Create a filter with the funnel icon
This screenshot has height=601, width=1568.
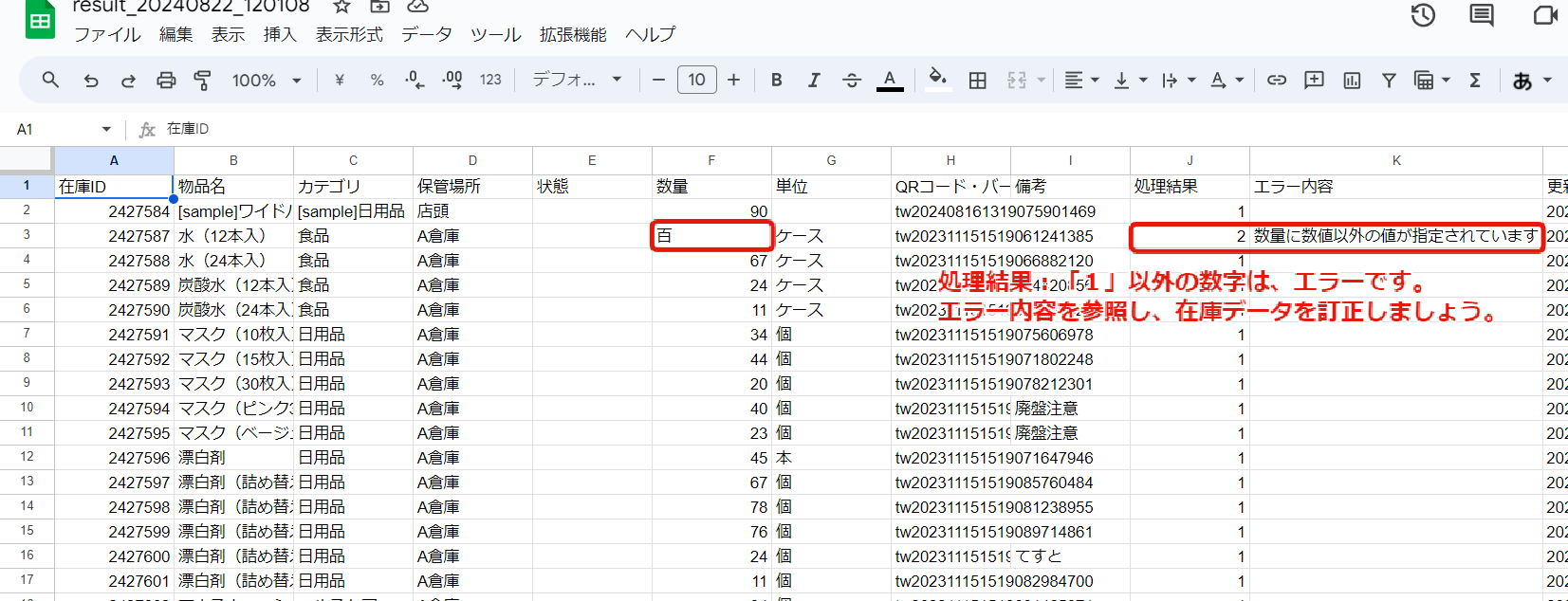pyautogui.click(x=1389, y=81)
